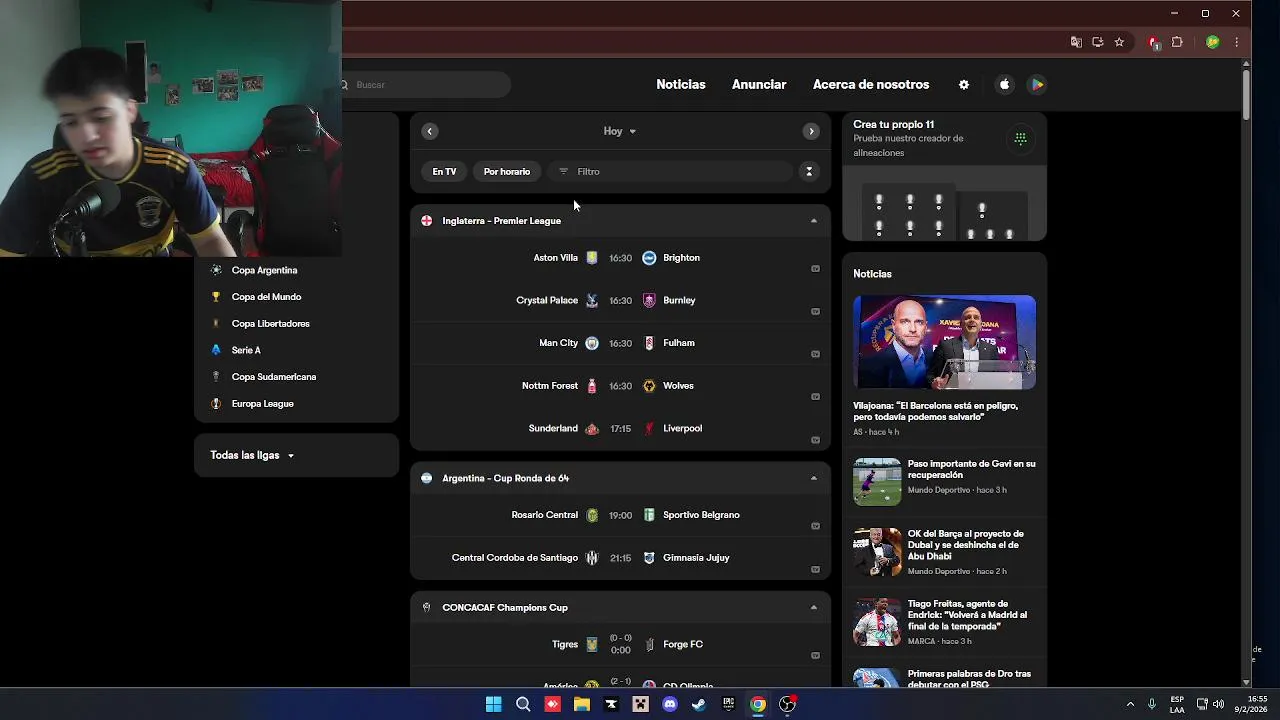Viewport: 1280px width, 720px height.
Task: Open OBS Studio from the taskbar
Action: point(787,704)
